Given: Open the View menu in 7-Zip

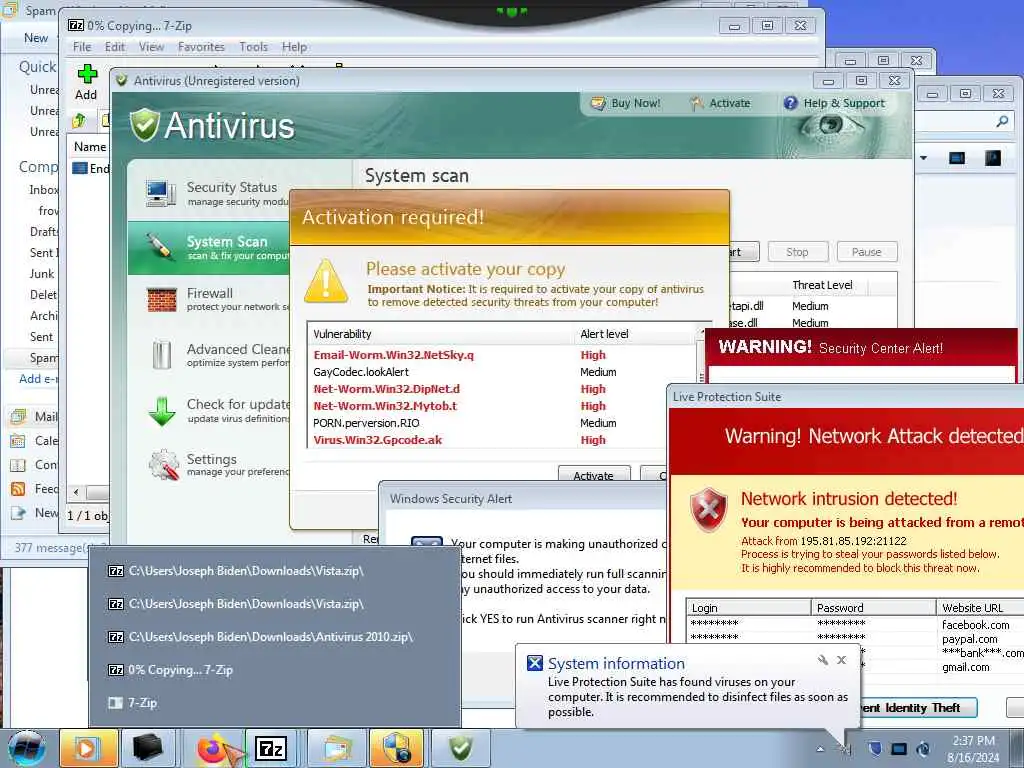Looking at the screenshot, I should (x=151, y=47).
